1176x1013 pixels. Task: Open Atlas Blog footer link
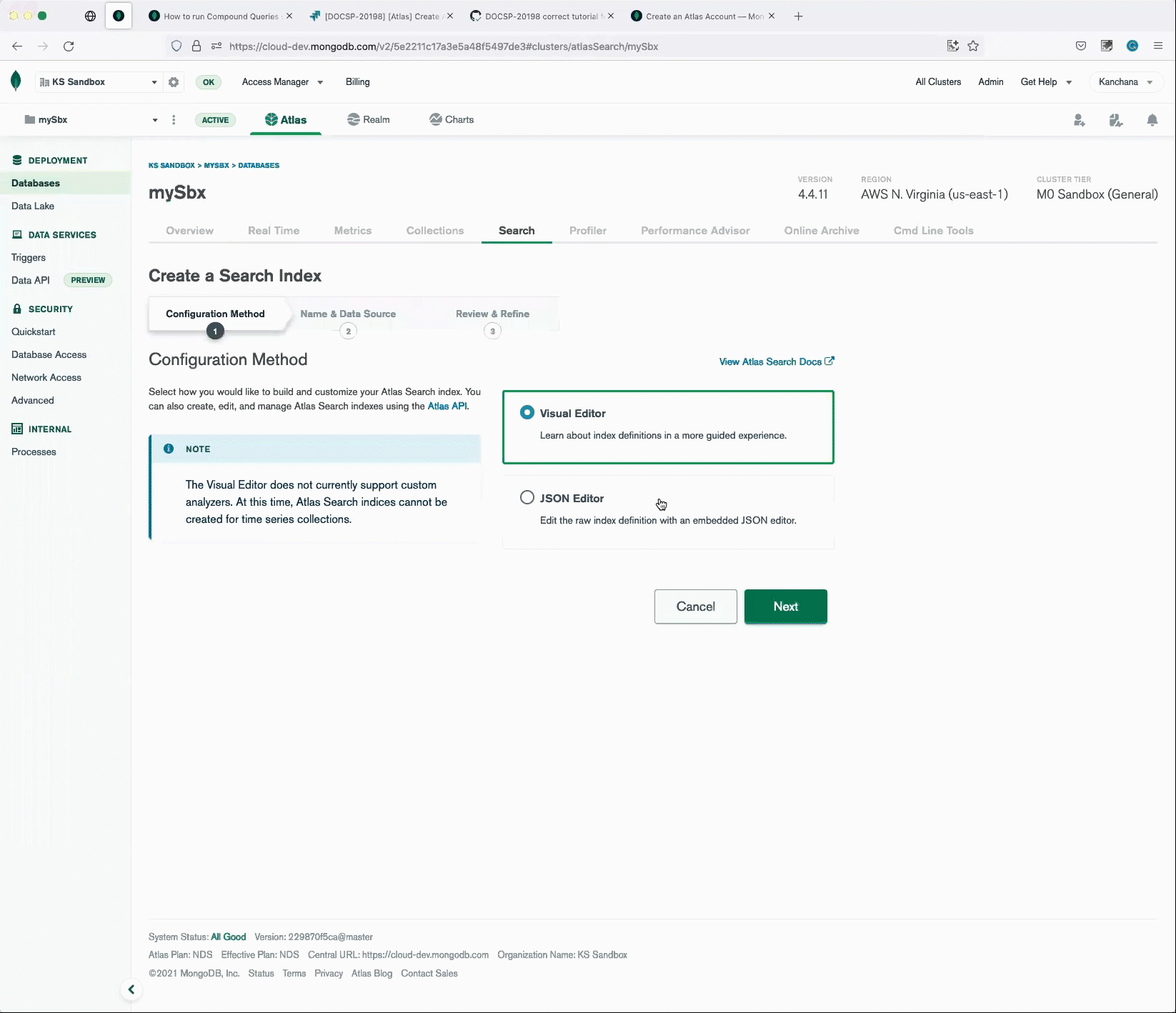pyautogui.click(x=372, y=974)
